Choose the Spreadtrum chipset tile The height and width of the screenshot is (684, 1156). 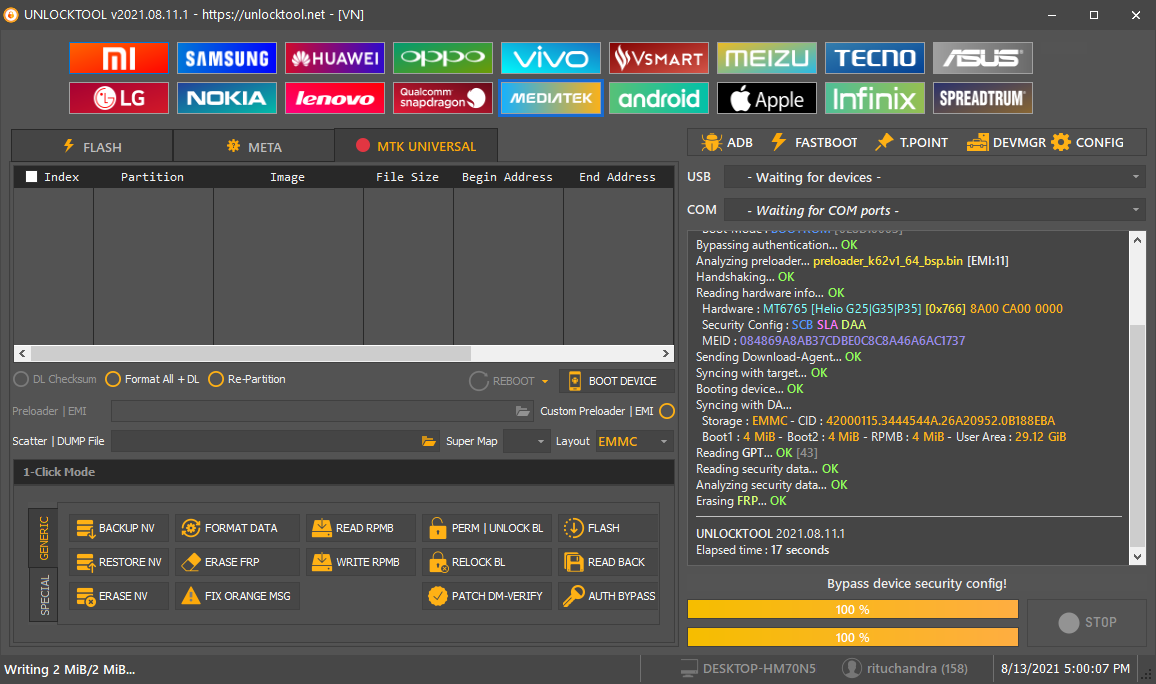click(x=983, y=98)
